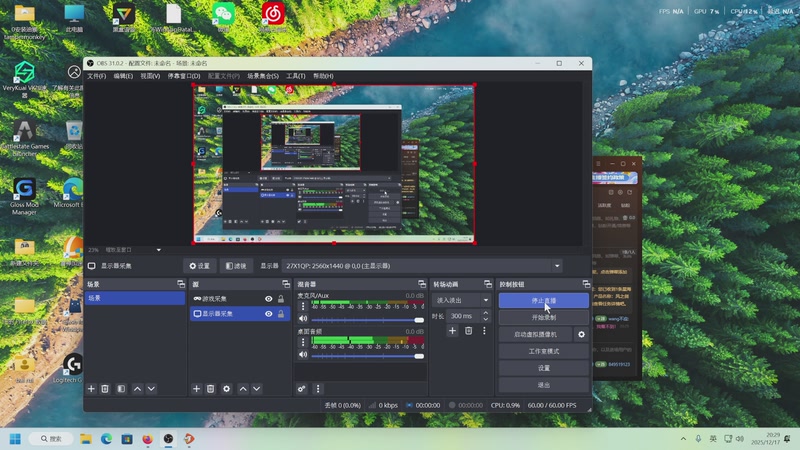Click the 300 ms duration field
The width and height of the screenshot is (800, 450).
pyautogui.click(x=464, y=316)
